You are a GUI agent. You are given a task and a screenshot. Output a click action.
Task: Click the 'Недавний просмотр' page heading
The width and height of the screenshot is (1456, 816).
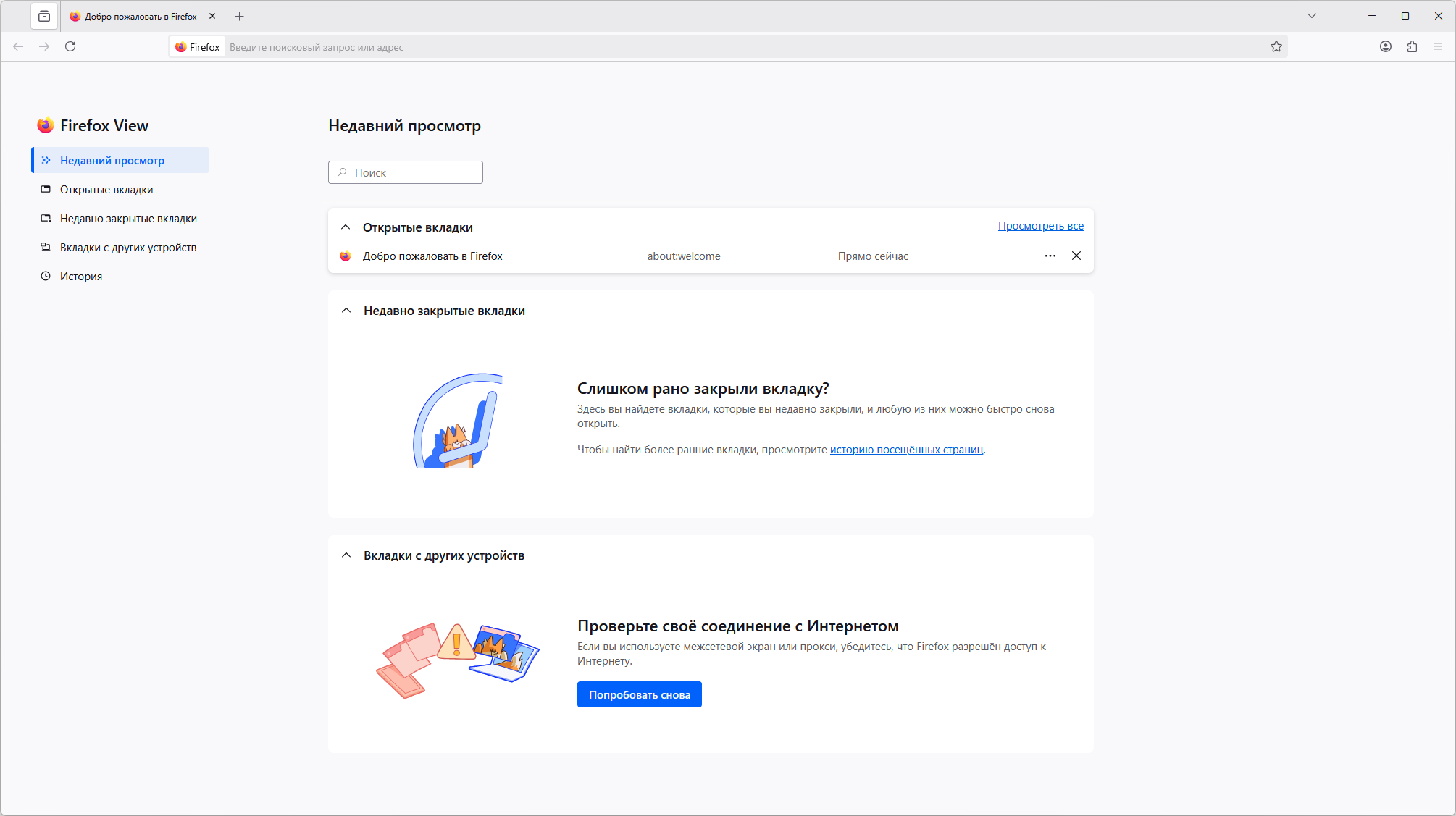coord(405,126)
